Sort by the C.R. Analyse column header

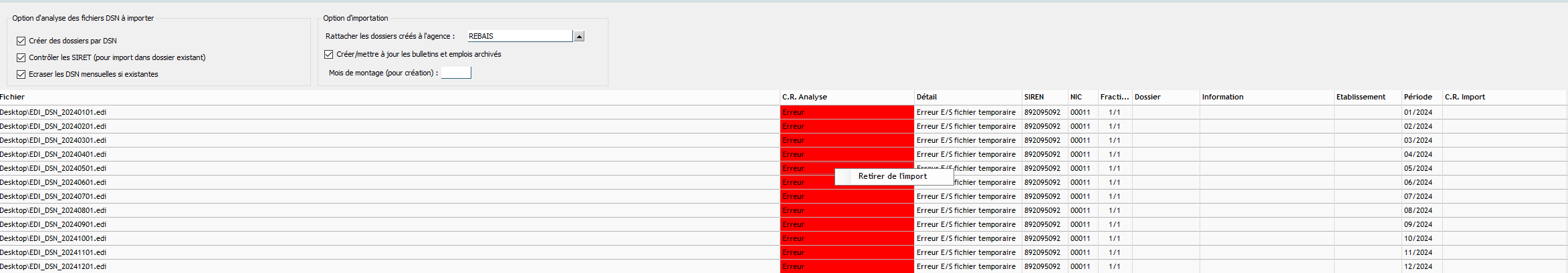pyautogui.click(x=847, y=97)
